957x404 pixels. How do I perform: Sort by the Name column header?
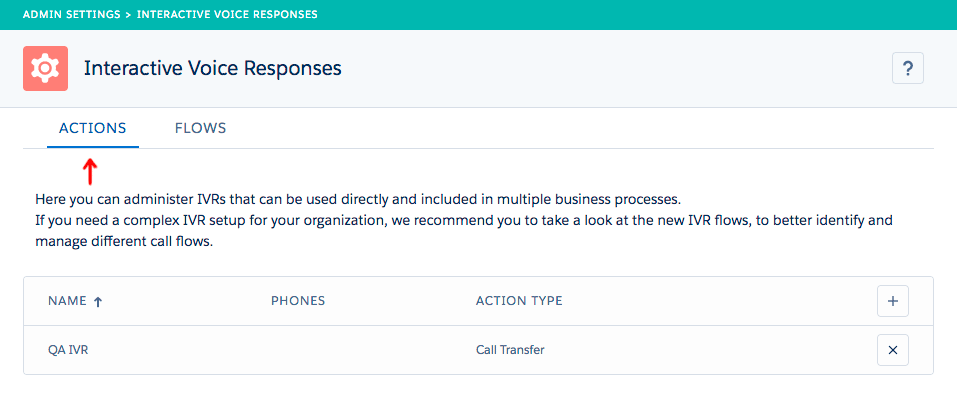point(67,301)
